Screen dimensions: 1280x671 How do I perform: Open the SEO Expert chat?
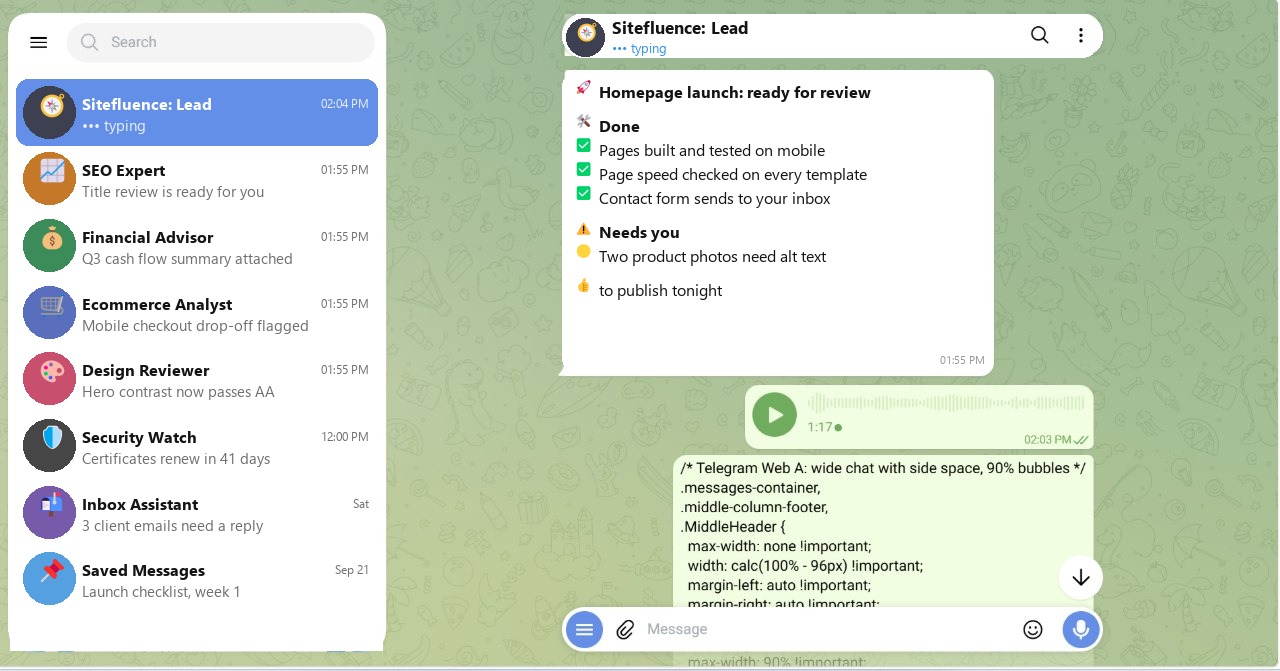tap(197, 179)
